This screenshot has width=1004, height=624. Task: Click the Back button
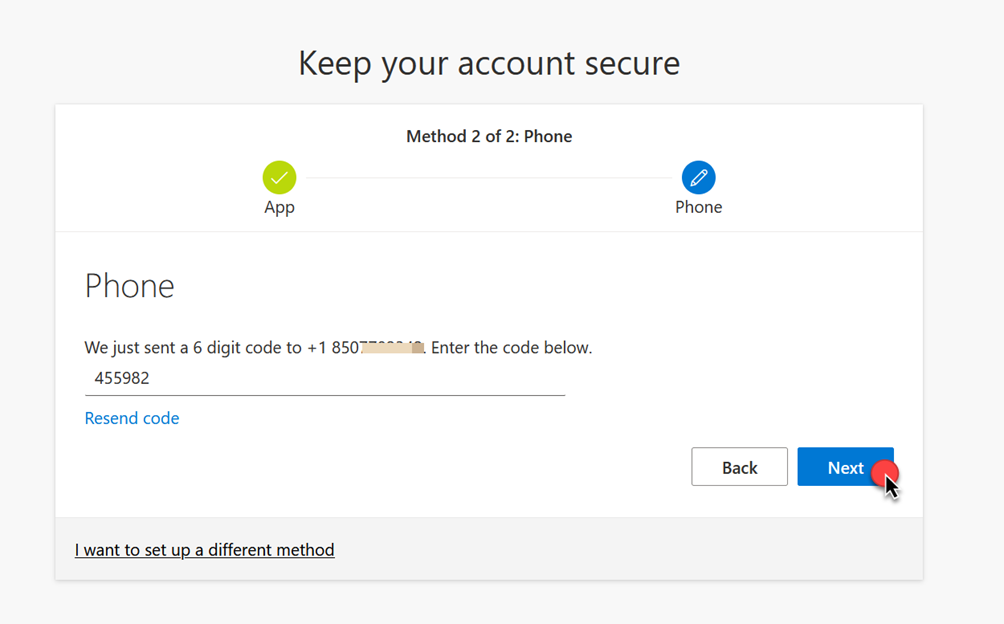(x=739, y=467)
